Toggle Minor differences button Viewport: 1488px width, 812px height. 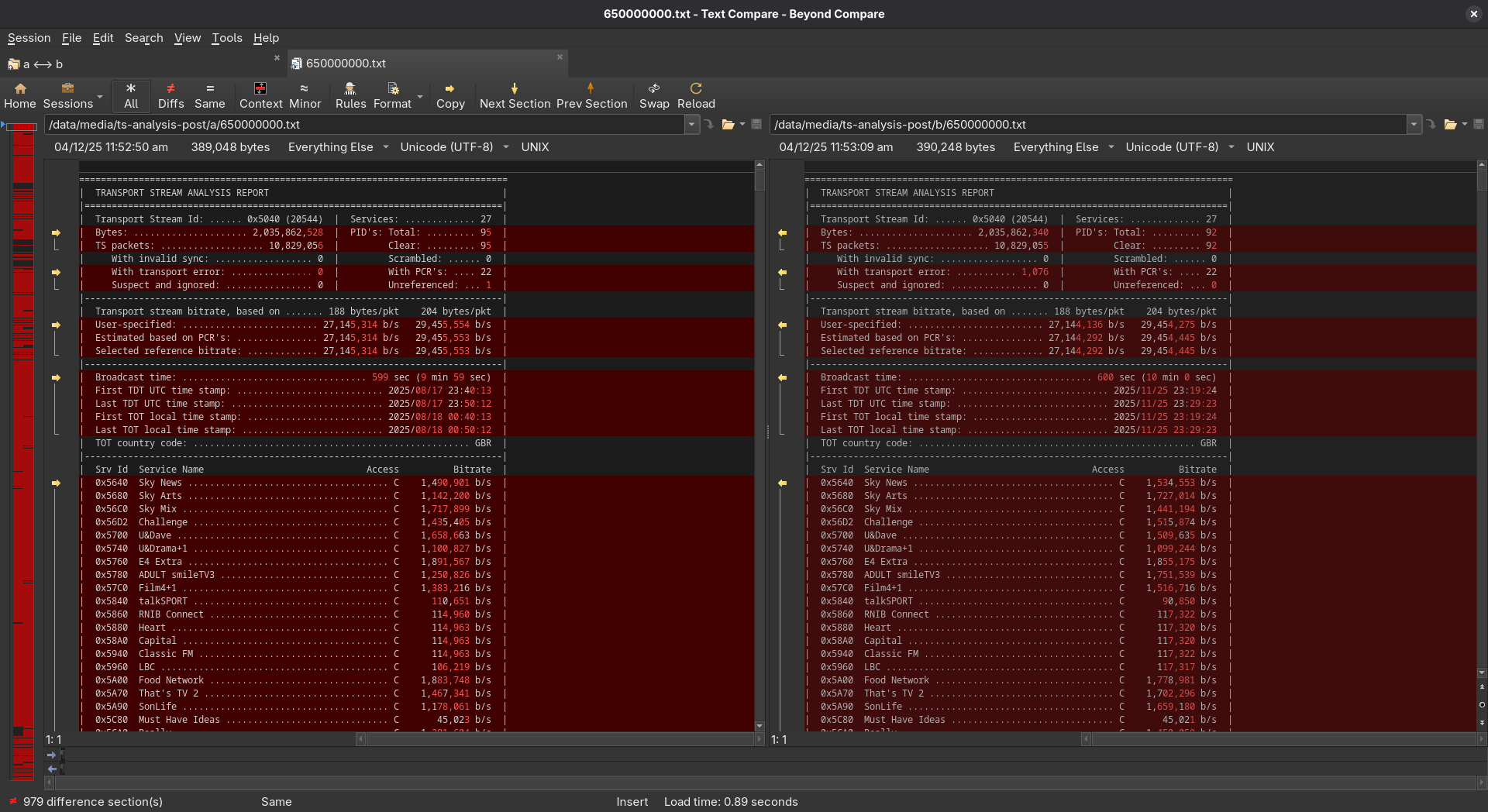(305, 95)
